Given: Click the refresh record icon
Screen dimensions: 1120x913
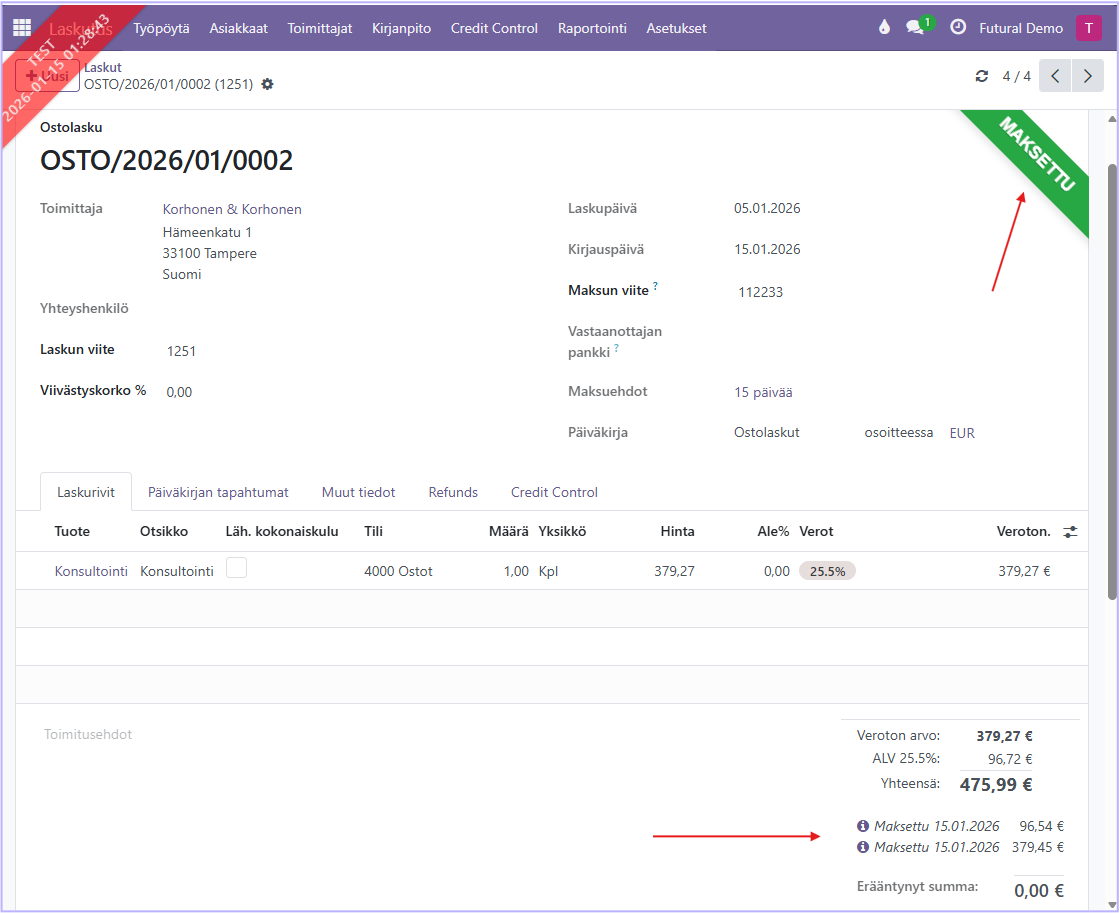Looking at the screenshot, I should coord(982,76).
